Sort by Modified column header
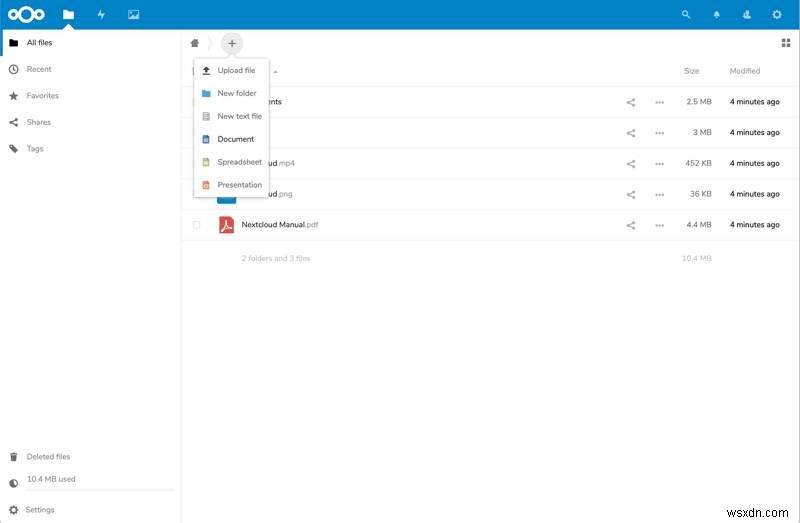 pyautogui.click(x=744, y=71)
